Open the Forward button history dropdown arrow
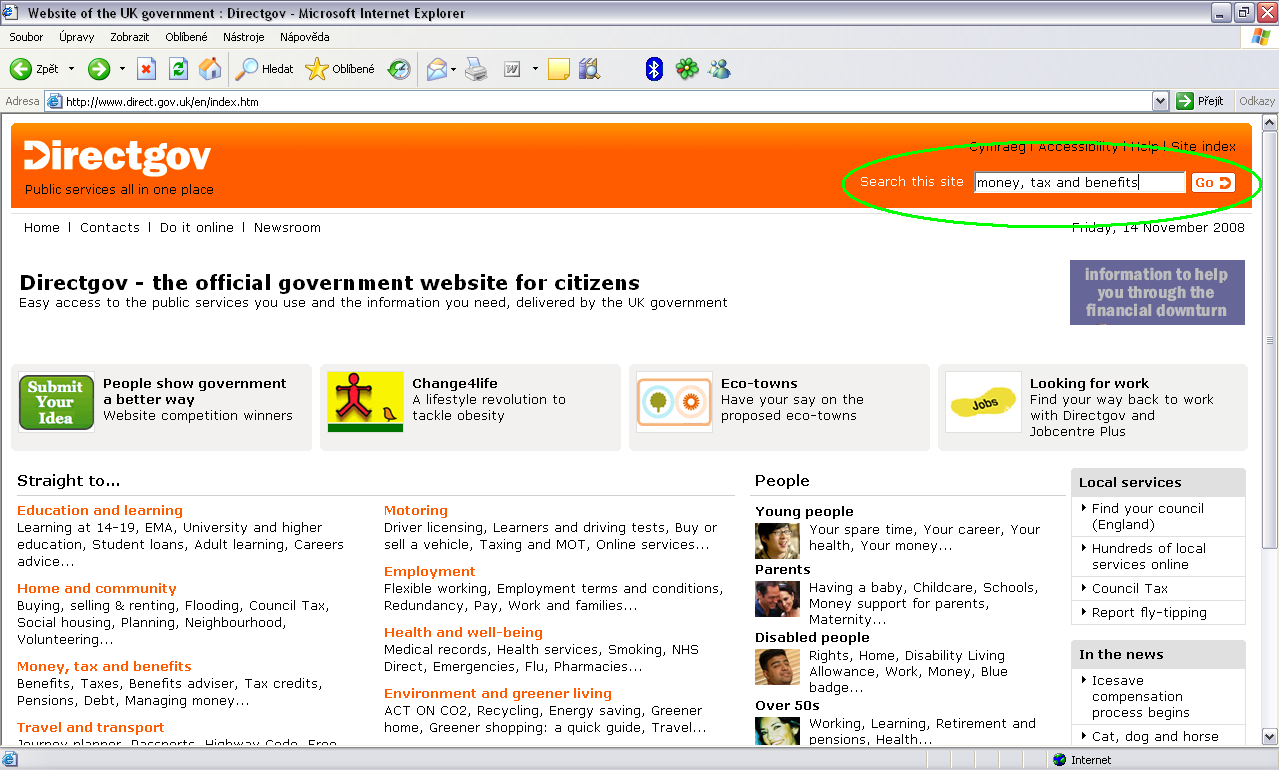This screenshot has width=1282, height=770. [x=122, y=69]
